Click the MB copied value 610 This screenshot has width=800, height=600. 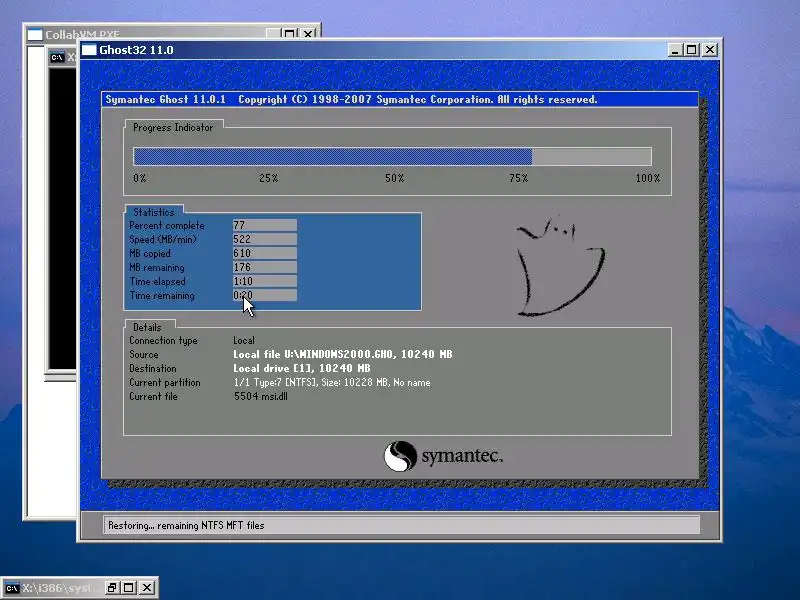pyautogui.click(x=265, y=253)
